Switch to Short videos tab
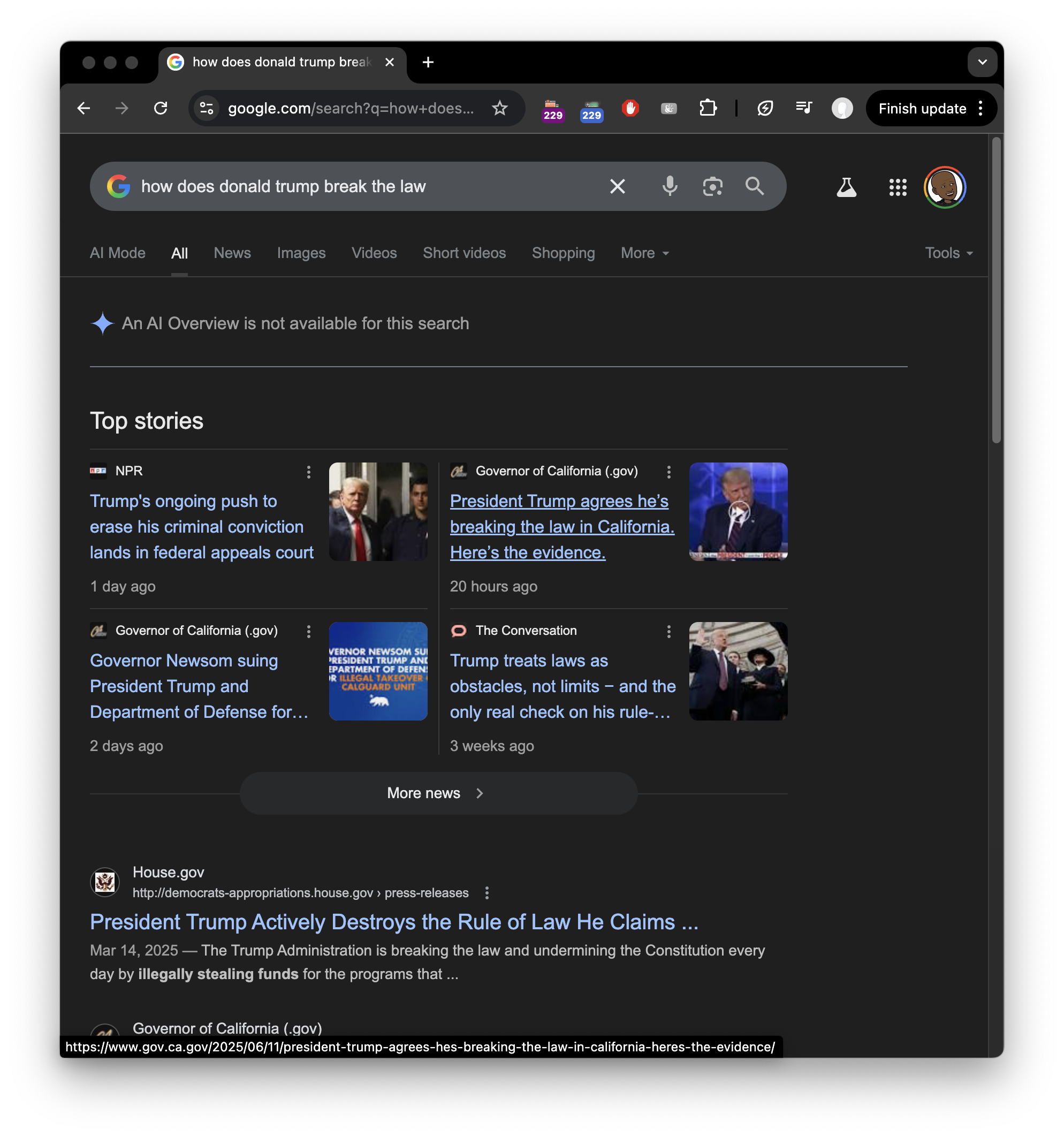This screenshot has height=1137, width=1064. [x=464, y=253]
